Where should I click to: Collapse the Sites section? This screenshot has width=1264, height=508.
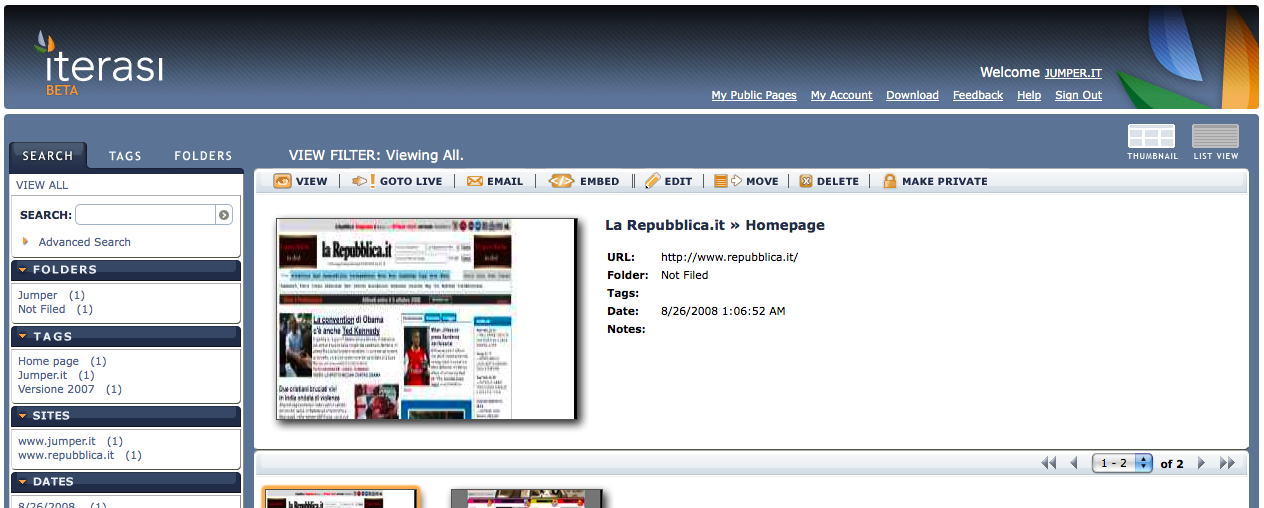[x=22, y=415]
